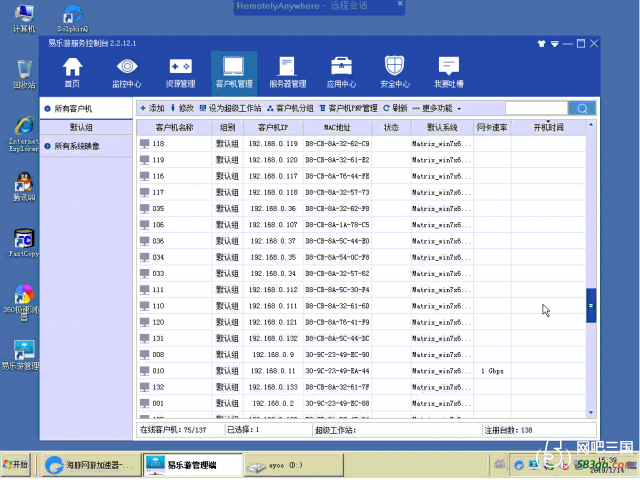Click the 开始 start button
640x480 pixels.
(x=16, y=464)
